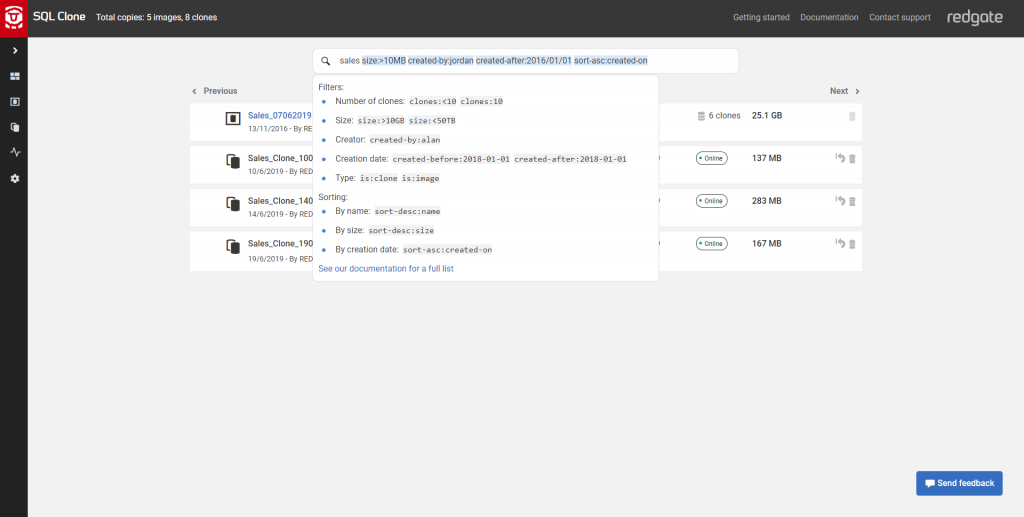Open Documentation in header
The image size is (1024, 517).
point(829,18)
